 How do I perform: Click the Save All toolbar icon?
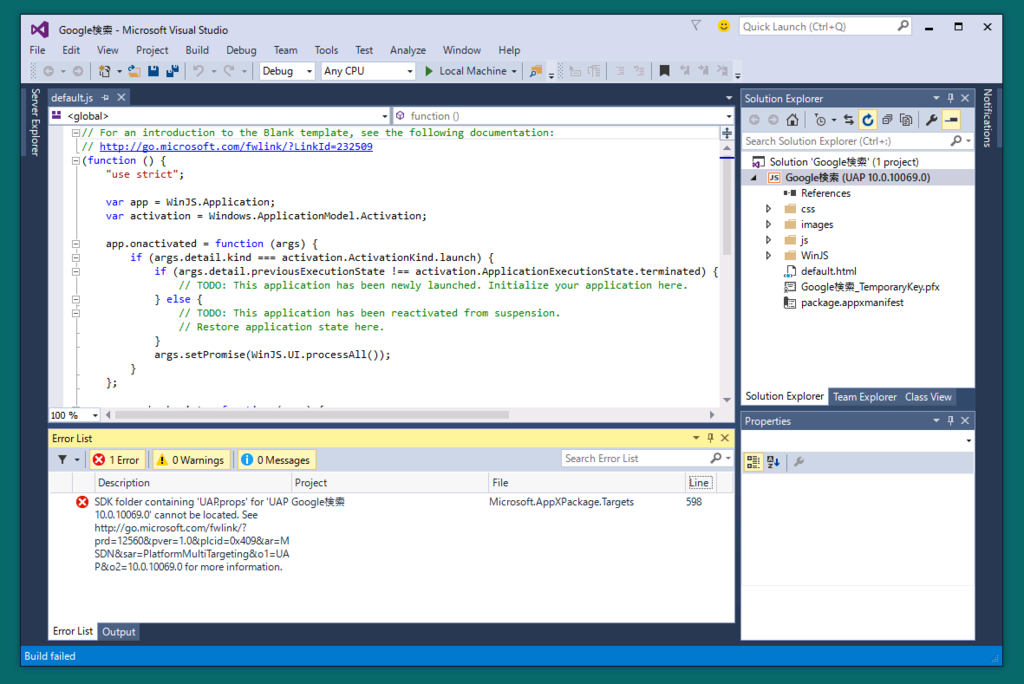tap(172, 71)
